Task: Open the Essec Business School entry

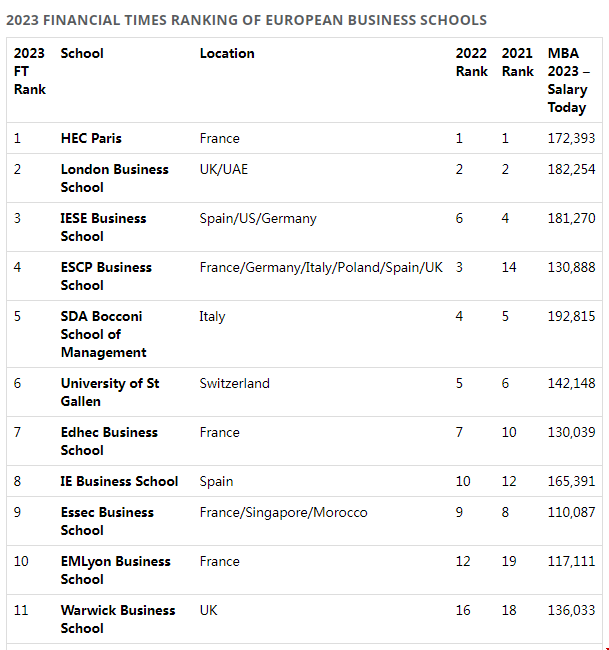Action: pyautogui.click(x=107, y=521)
